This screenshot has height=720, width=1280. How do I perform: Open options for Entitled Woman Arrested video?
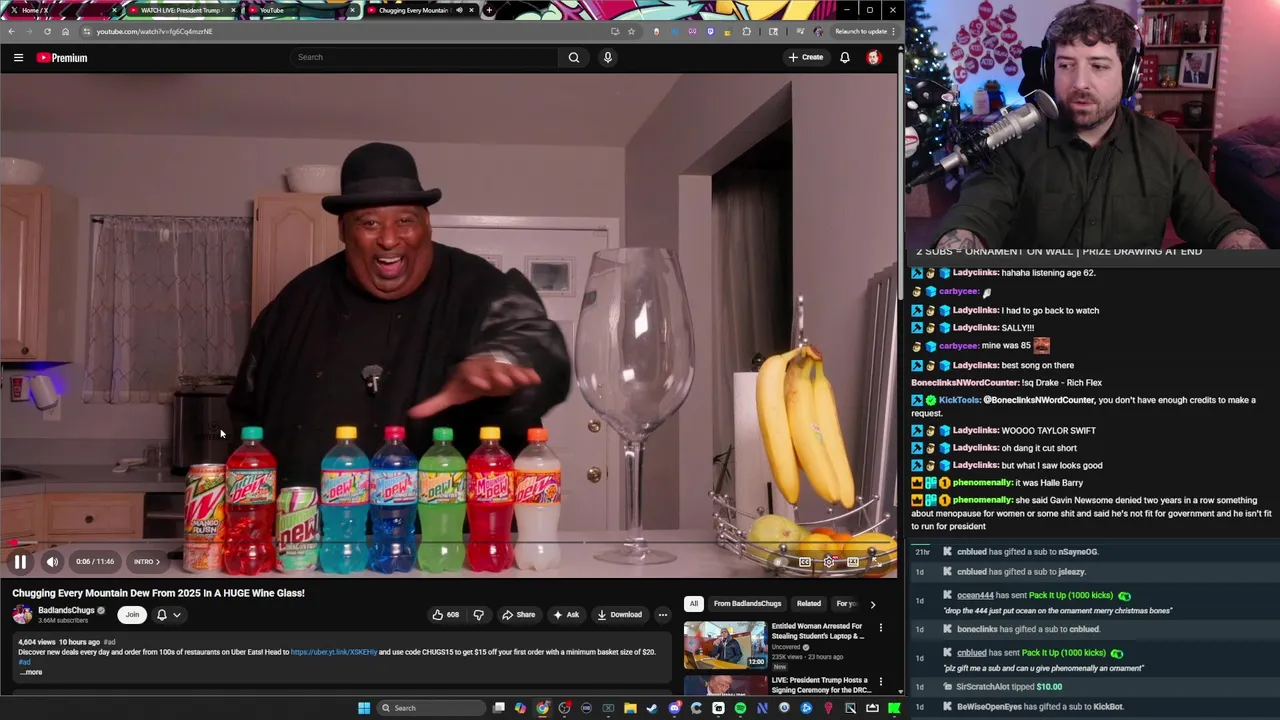881,628
